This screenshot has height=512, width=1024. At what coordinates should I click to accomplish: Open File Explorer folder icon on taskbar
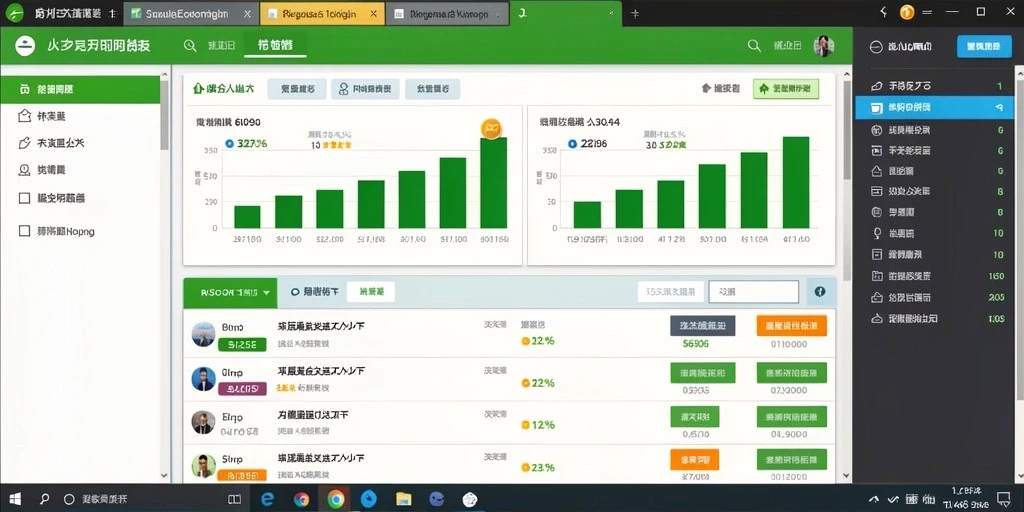coord(403,500)
